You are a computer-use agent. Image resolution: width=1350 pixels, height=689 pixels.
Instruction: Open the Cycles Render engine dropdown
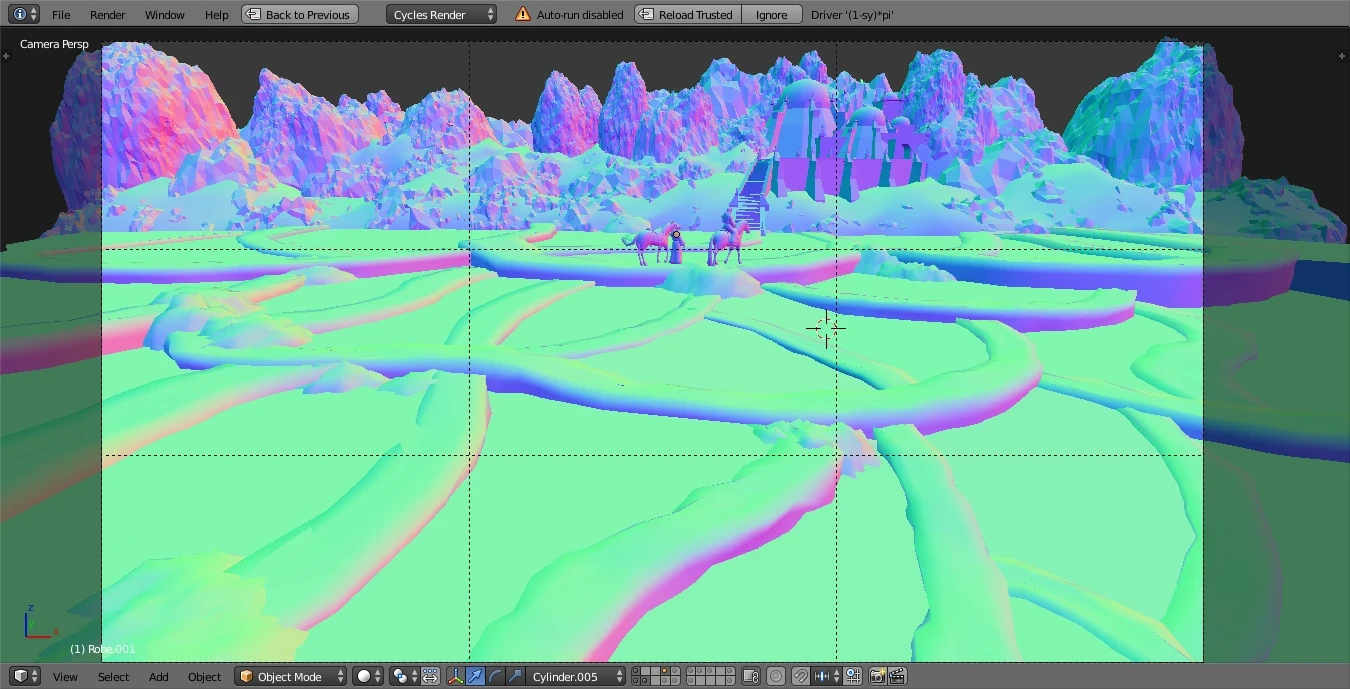coord(441,15)
